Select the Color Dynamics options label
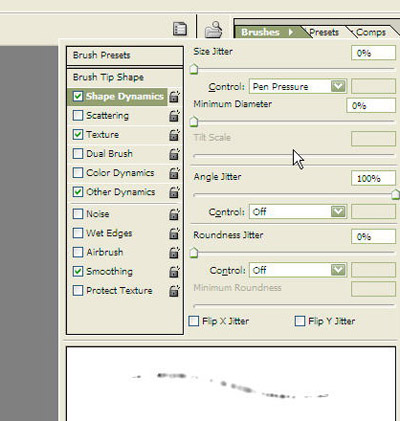Image resolution: width=400 pixels, height=421 pixels. tap(120, 173)
